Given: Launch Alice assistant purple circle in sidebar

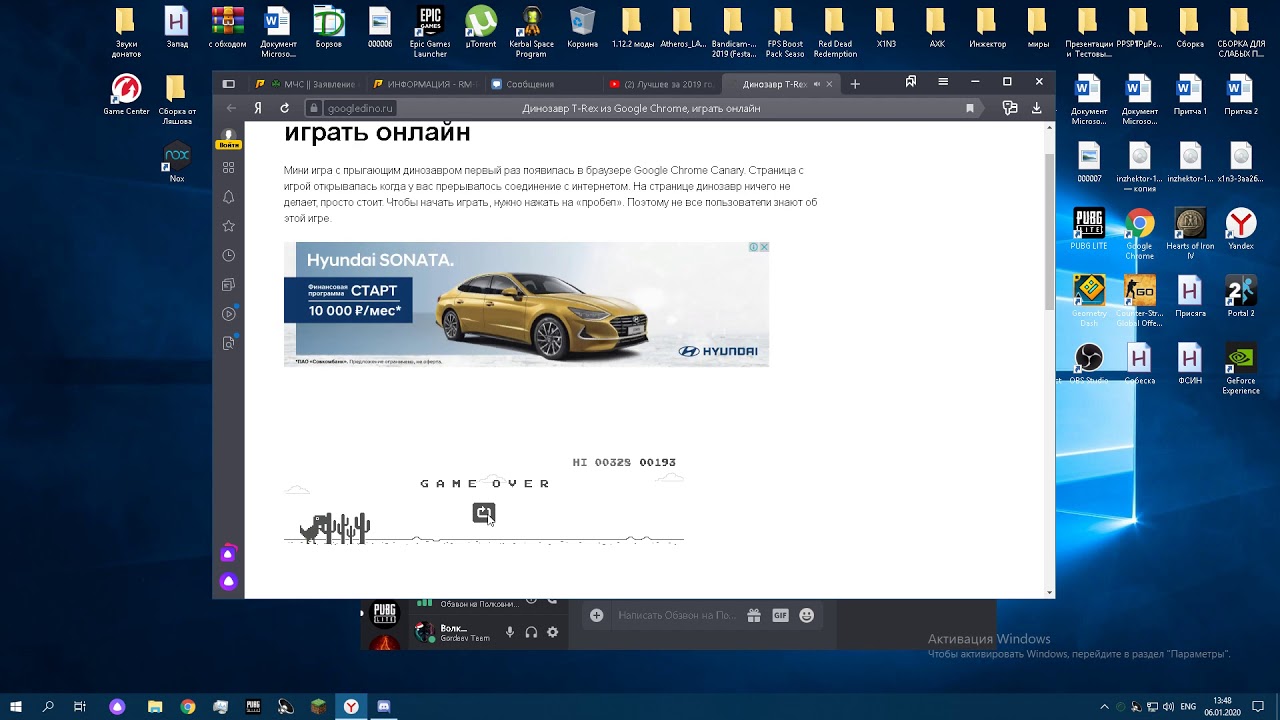Looking at the screenshot, I should tap(229, 581).
